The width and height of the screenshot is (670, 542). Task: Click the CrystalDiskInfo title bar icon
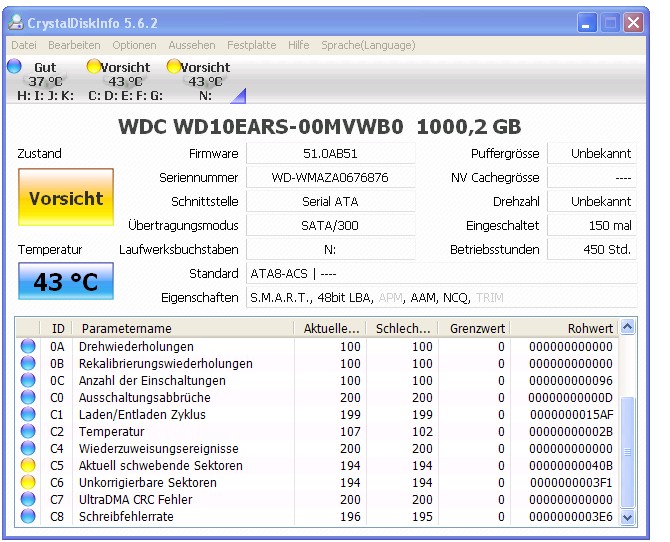click(x=16, y=22)
